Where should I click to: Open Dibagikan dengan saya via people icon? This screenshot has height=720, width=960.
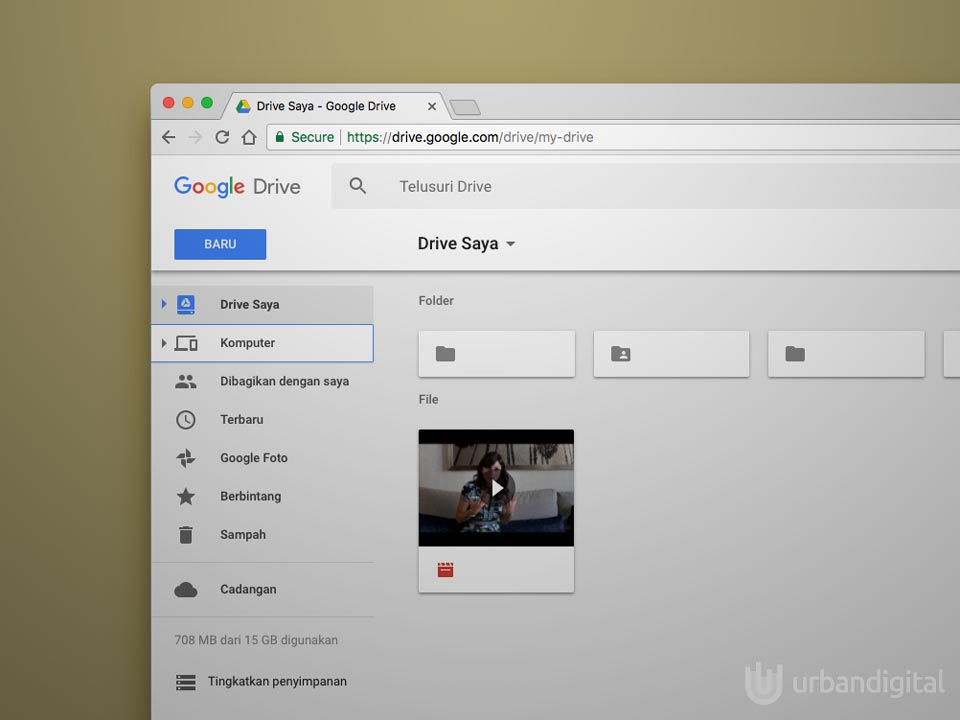pyautogui.click(x=186, y=381)
